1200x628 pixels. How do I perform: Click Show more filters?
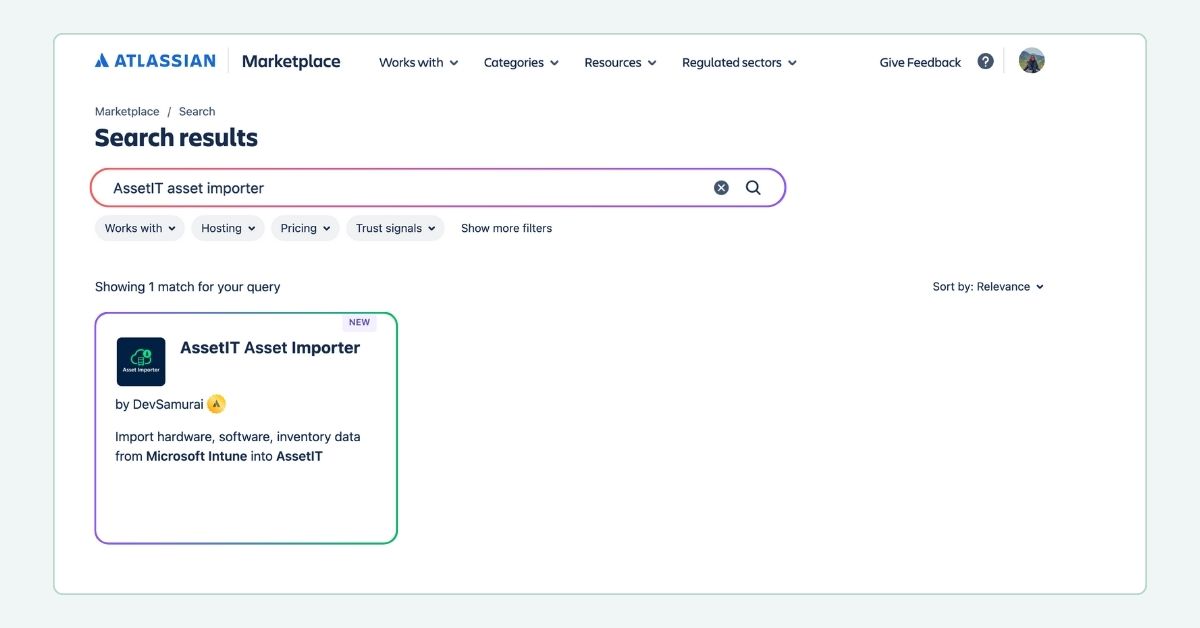[506, 228]
